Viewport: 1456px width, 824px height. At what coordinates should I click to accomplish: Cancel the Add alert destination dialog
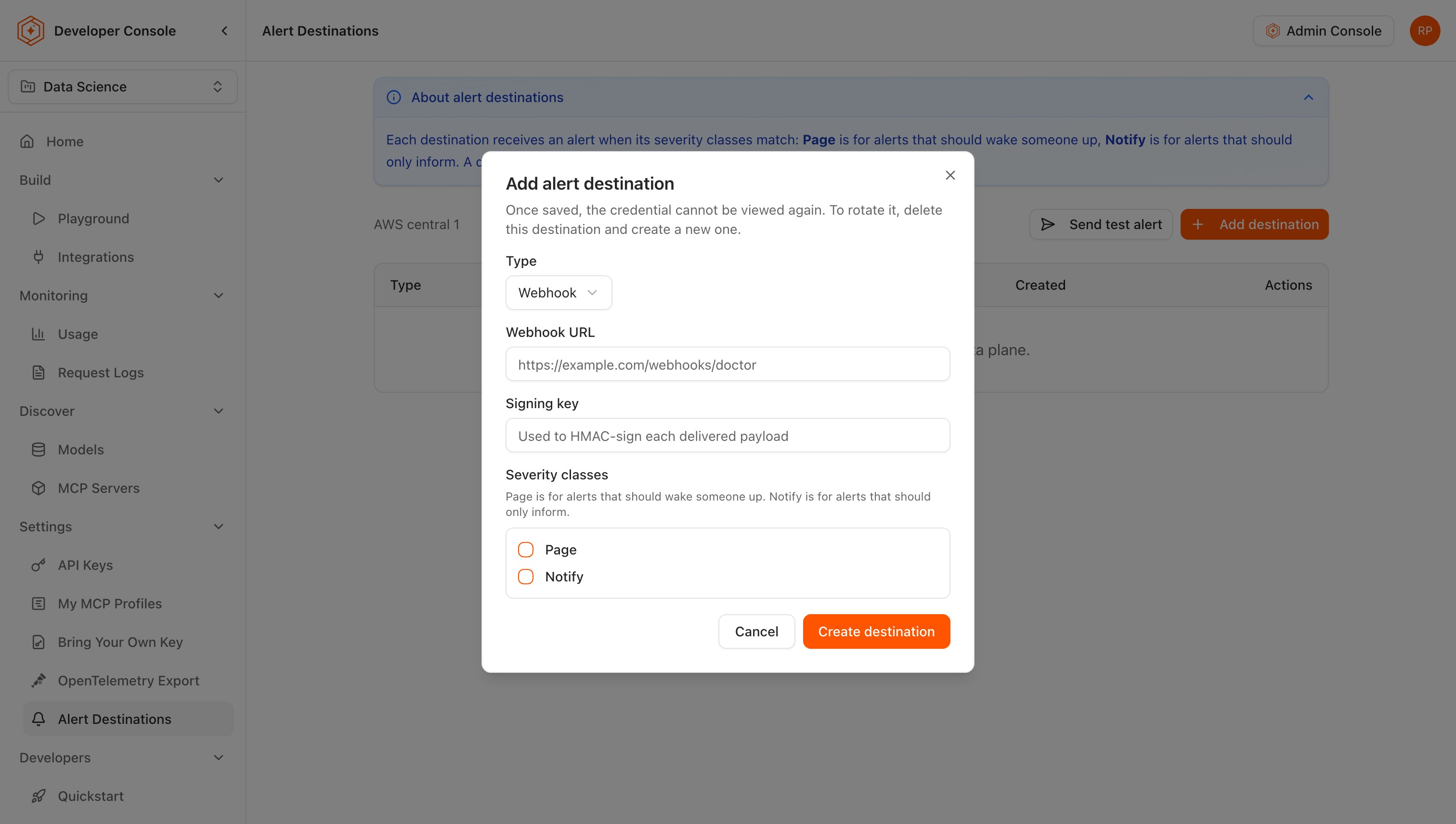756,631
